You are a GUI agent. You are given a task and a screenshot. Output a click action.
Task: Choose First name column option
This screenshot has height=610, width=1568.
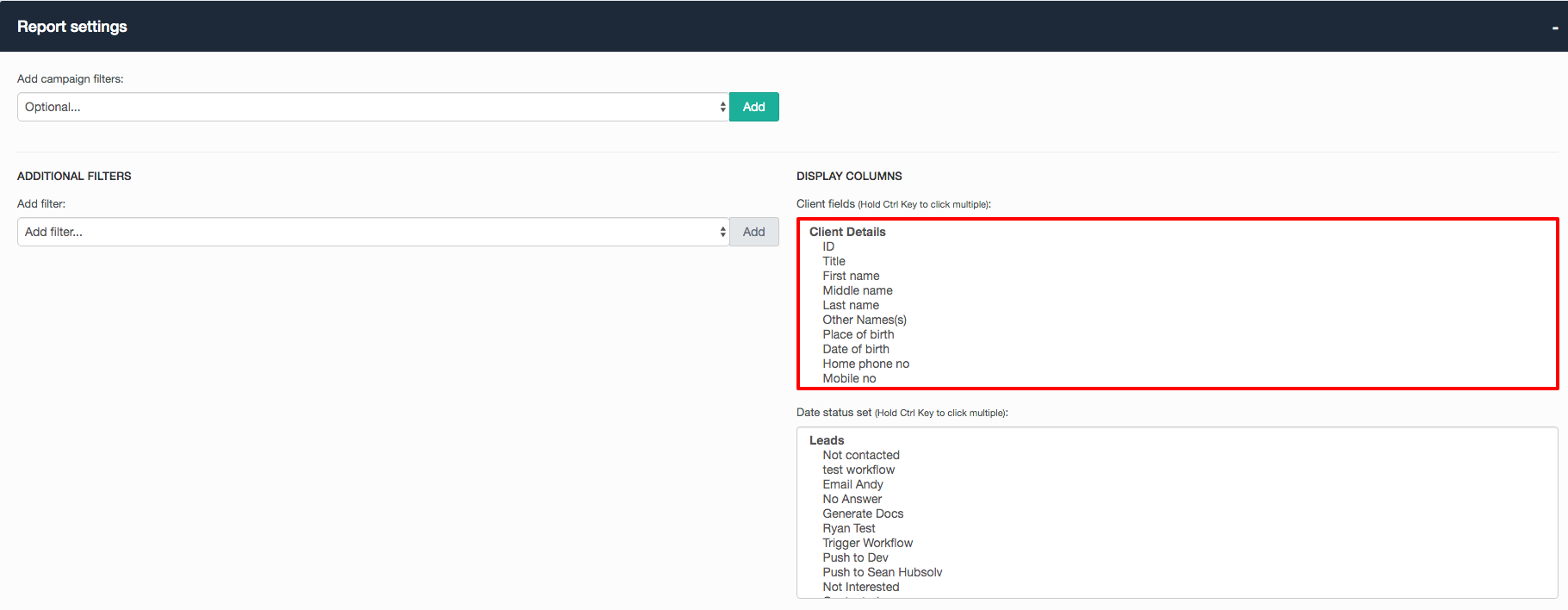(851, 276)
